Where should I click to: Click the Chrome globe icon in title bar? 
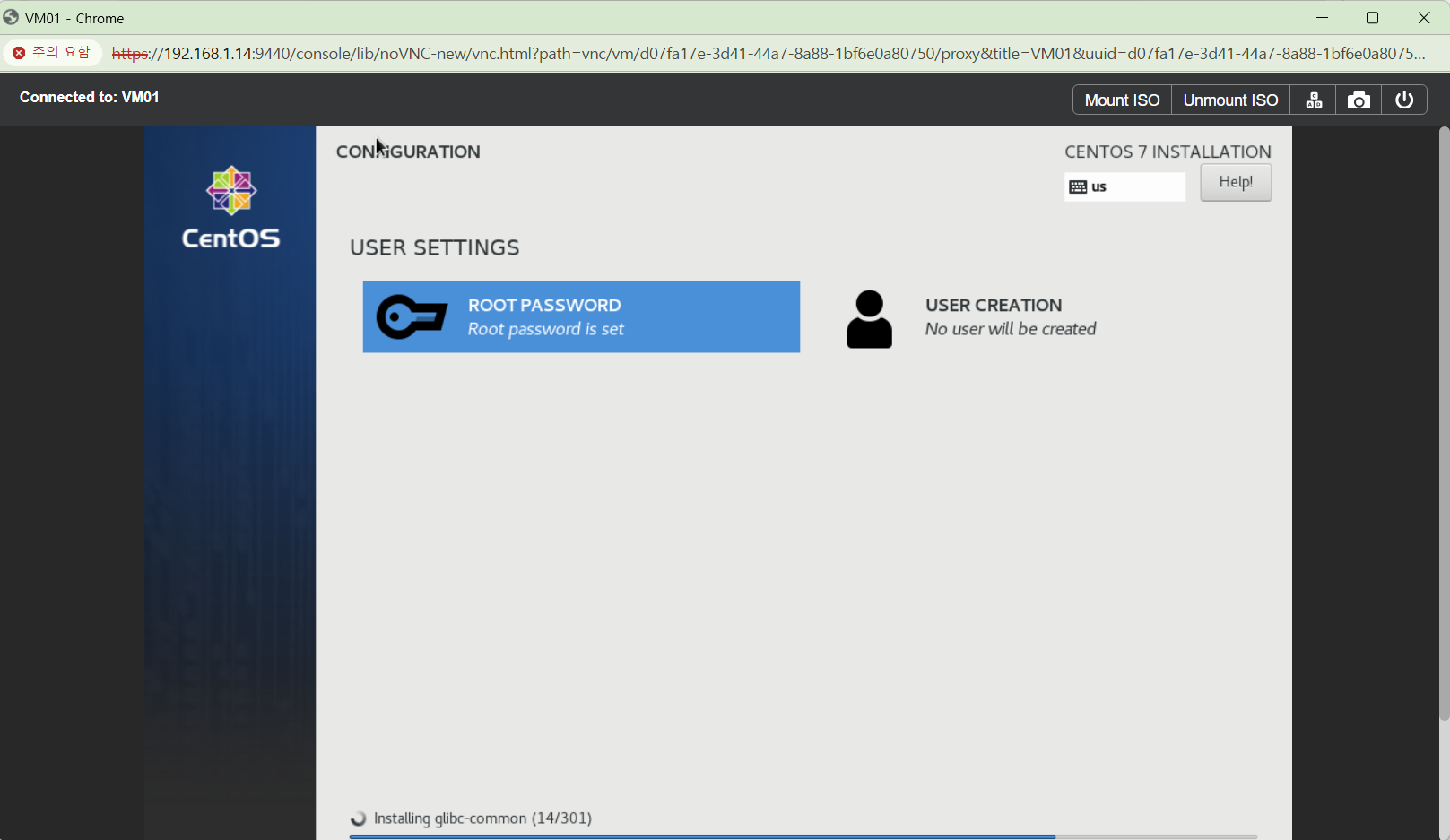pos(11,17)
